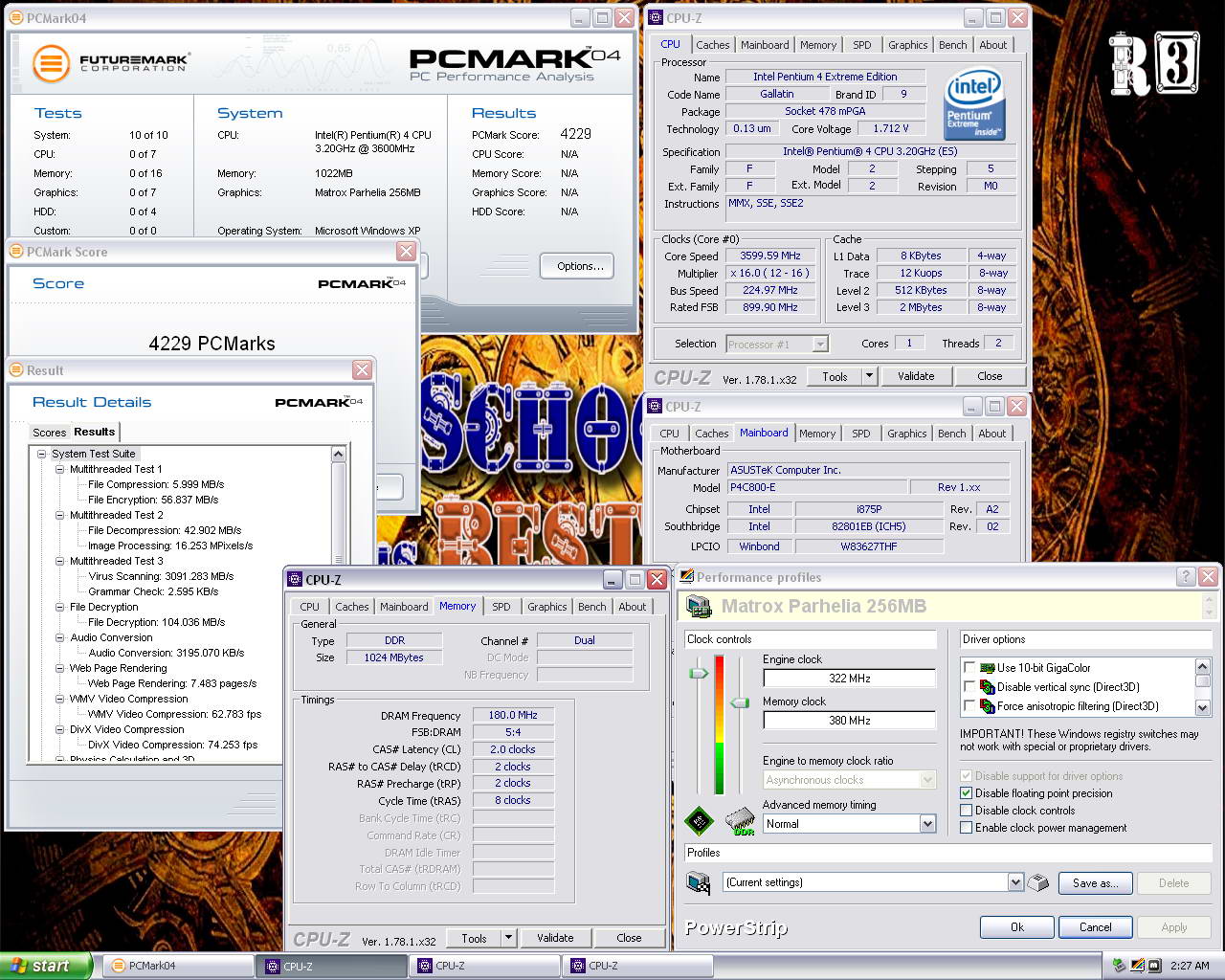The width and height of the screenshot is (1225, 980).
Task: Collapse the Multithreaded Test 1 node
Action: [59, 469]
